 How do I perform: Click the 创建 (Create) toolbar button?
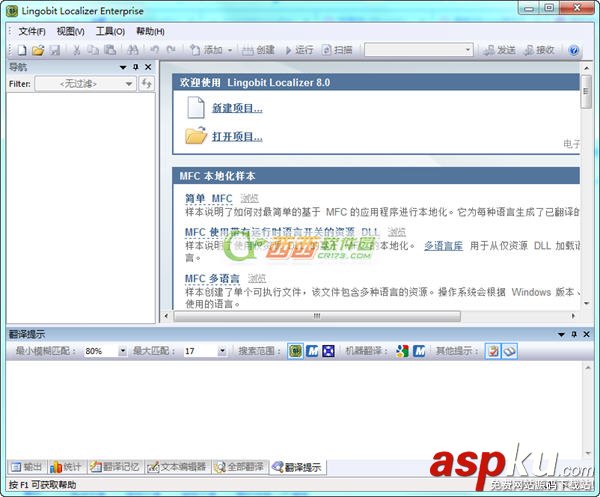pos(258,50)
